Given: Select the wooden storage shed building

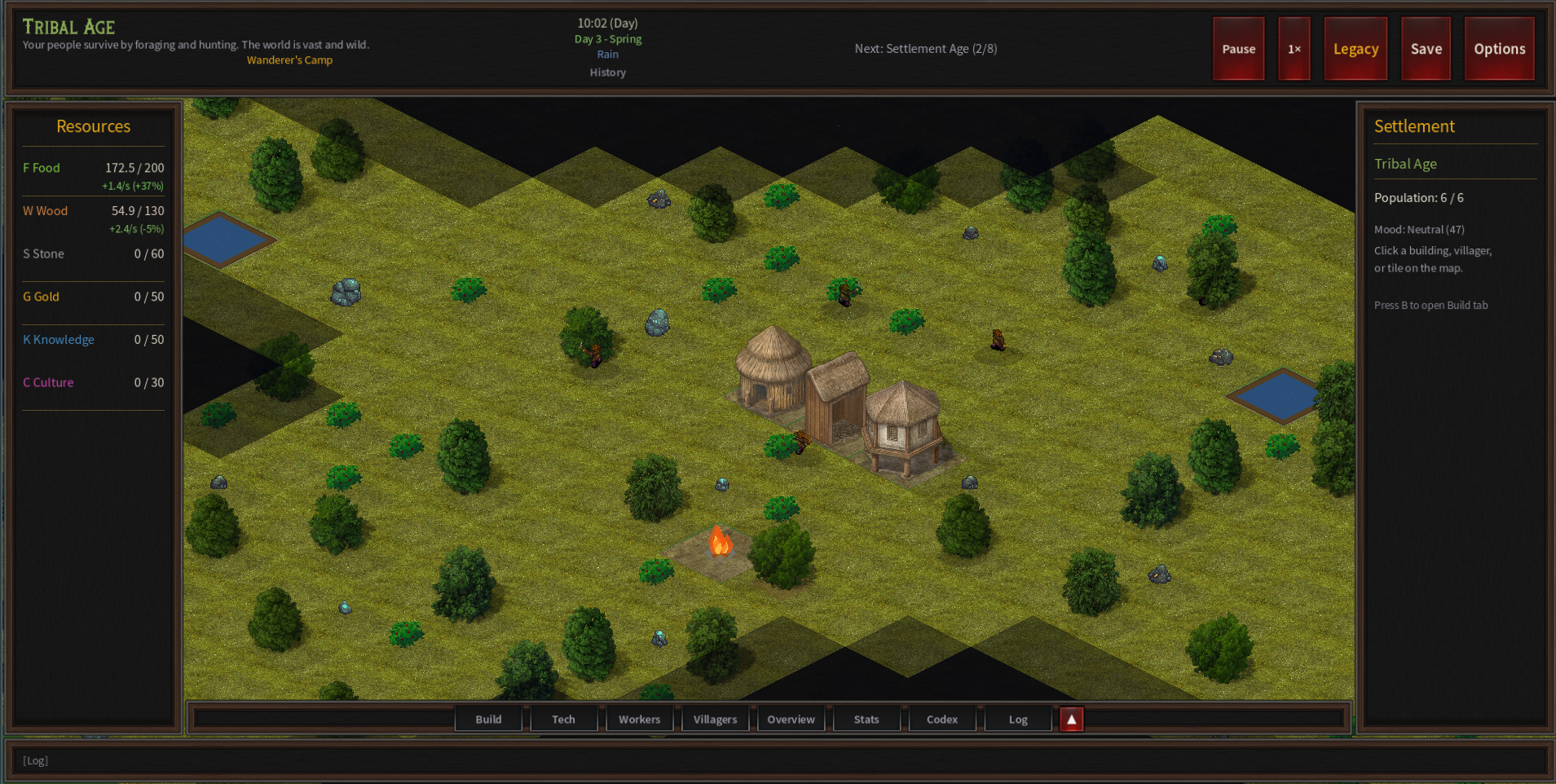Looking at the screenshot, I should point(837,399).
